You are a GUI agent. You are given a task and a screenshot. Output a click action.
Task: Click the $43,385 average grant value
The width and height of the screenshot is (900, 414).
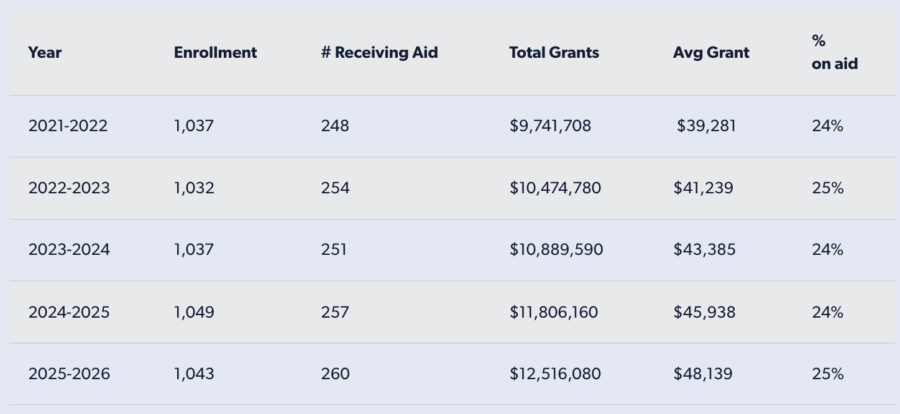click(x=705, y=250)
